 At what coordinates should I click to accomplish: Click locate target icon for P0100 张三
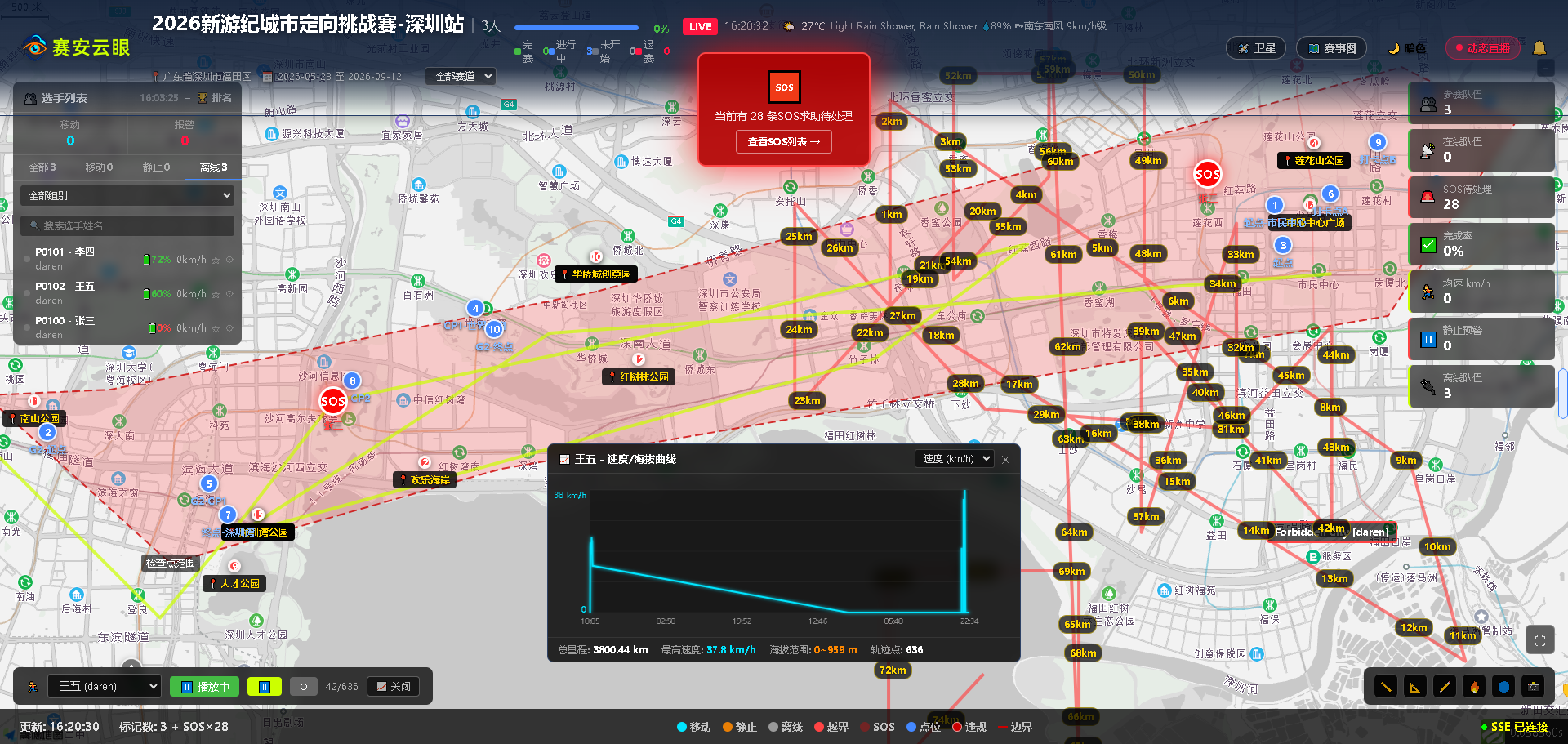point(229,328)
